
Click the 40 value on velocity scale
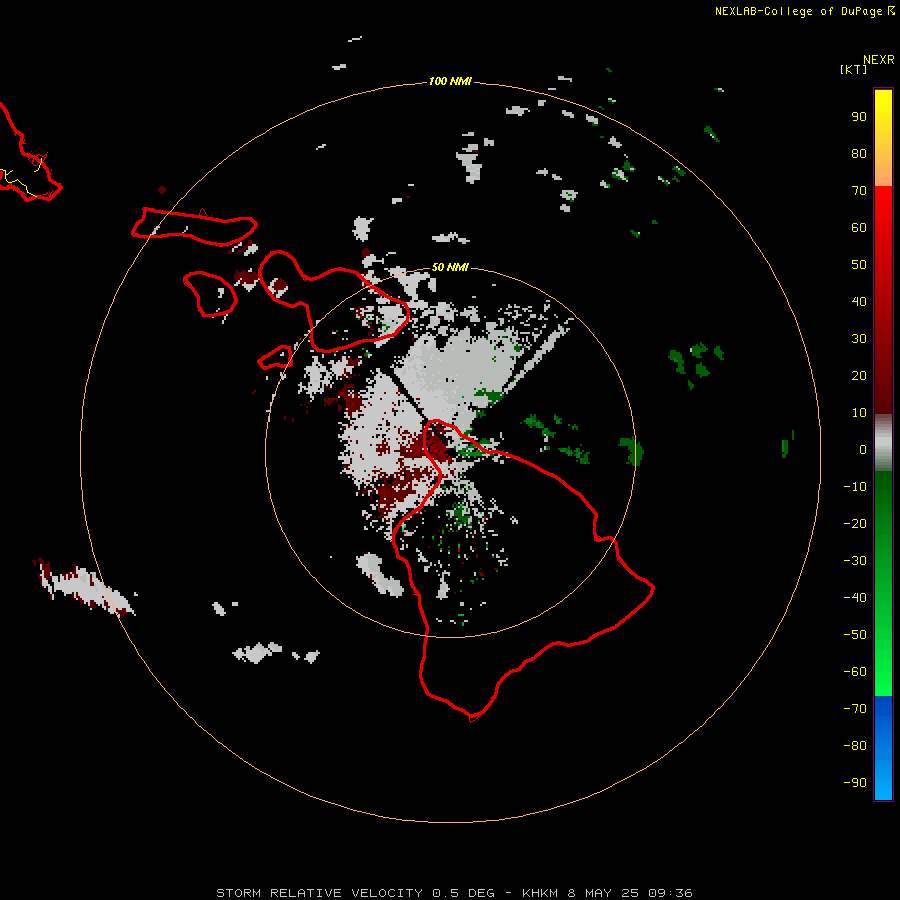coord(859,301)
